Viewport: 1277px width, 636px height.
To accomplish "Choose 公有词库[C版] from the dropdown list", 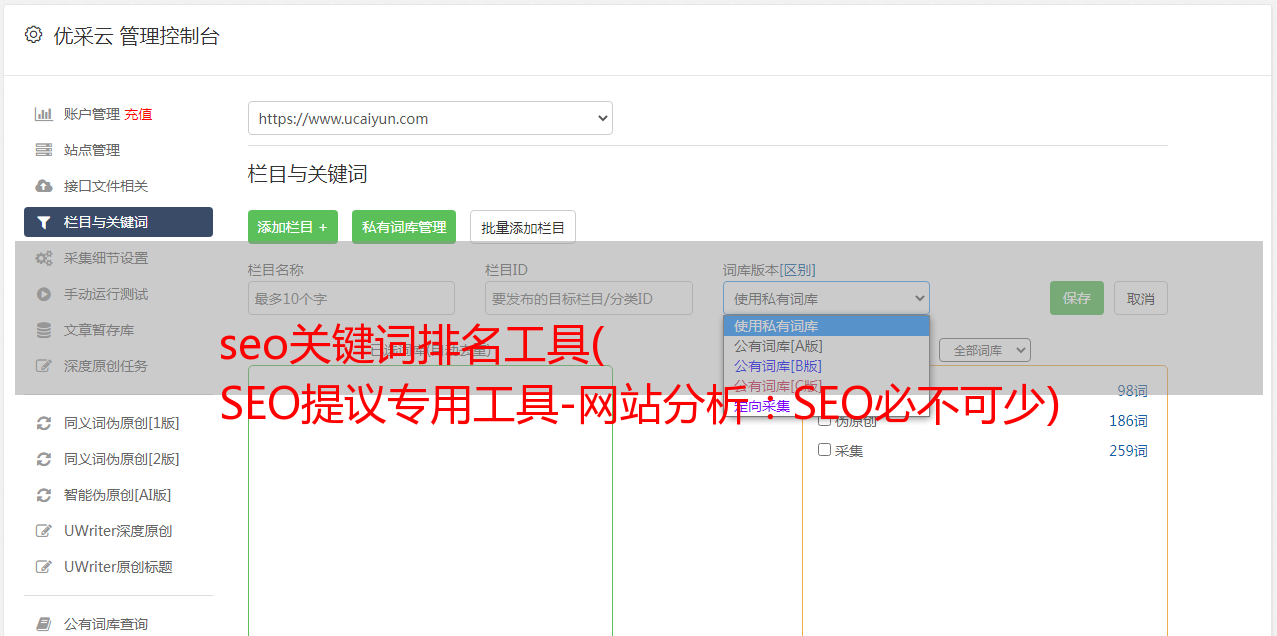I will (x=826, y=386).
